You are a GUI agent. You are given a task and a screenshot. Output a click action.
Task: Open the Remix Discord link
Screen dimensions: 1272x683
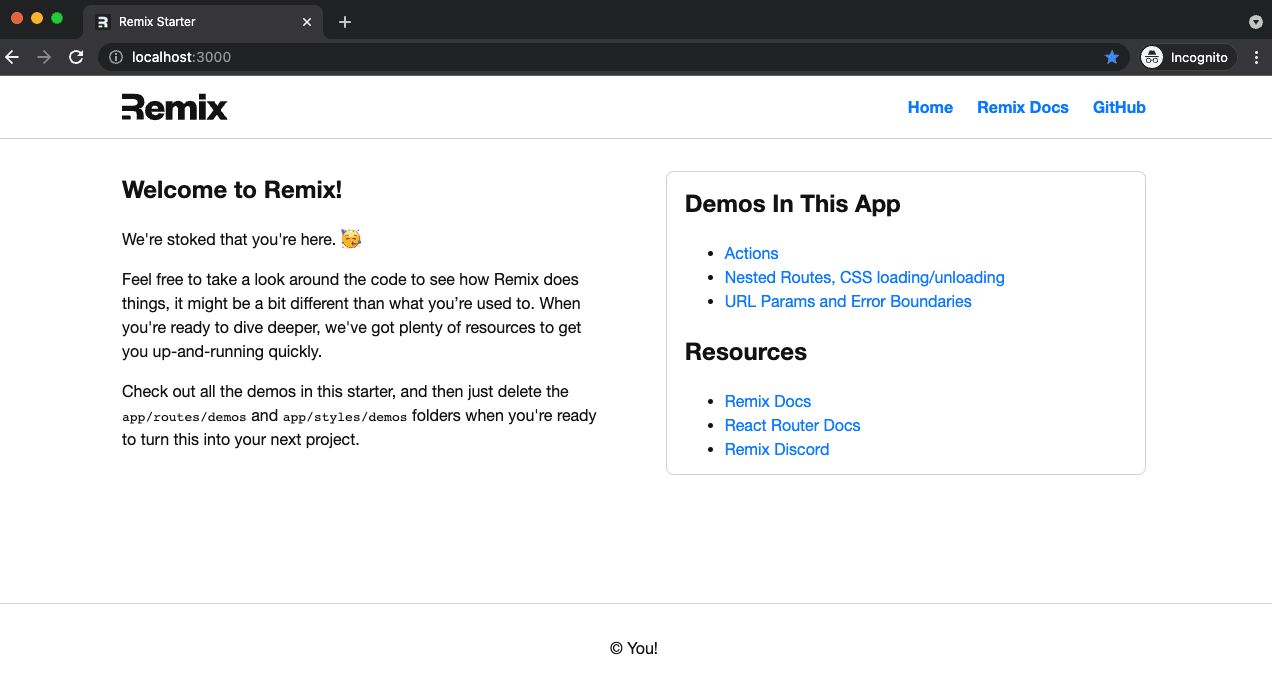pos(776,449)
